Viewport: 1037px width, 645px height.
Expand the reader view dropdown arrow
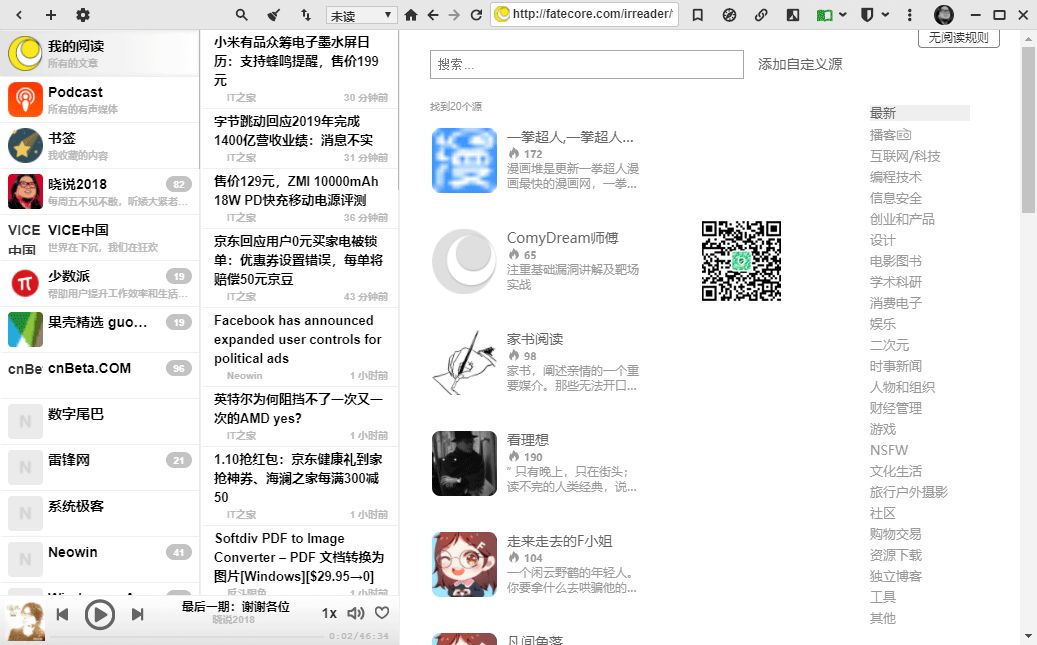pyautogui.click(x=843, y=15)
